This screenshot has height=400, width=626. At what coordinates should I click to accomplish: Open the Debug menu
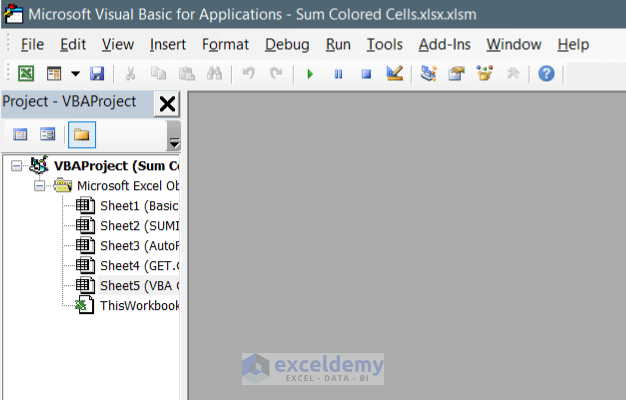tap(287, 44)
